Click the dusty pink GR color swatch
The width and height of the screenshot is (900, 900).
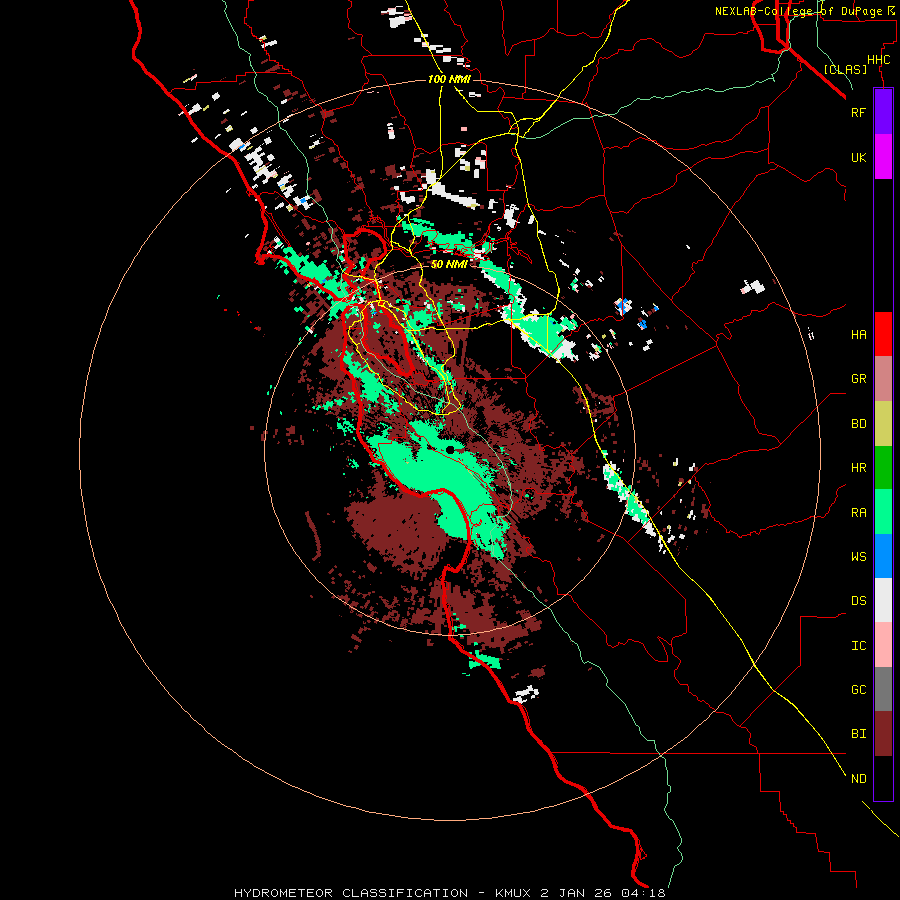pyautogui.click(x=883, y=379)
